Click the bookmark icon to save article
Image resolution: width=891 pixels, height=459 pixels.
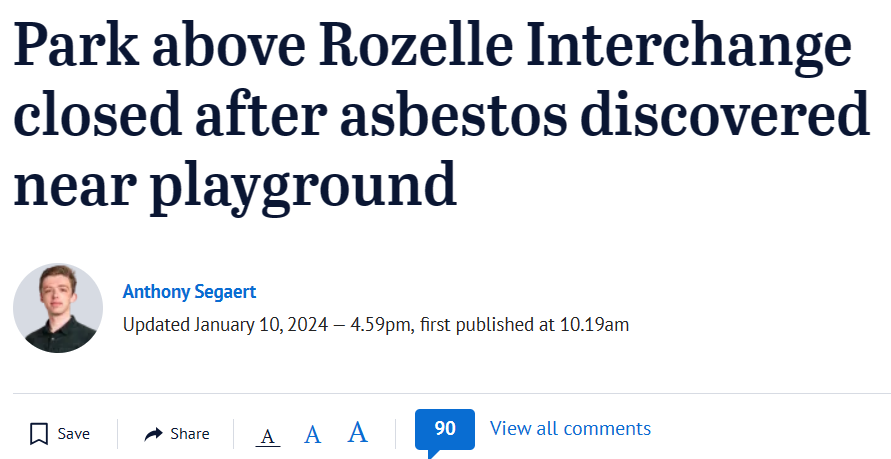click(39, 434)
